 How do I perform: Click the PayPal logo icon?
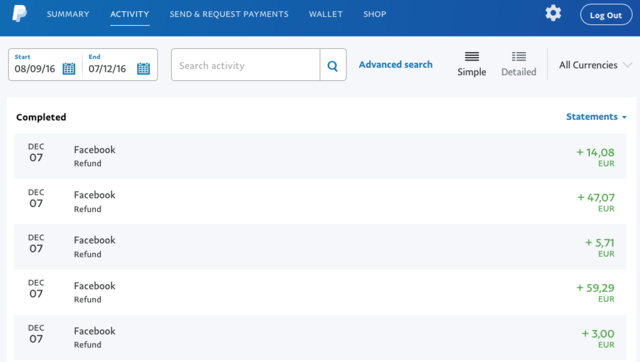pos(19,14)
